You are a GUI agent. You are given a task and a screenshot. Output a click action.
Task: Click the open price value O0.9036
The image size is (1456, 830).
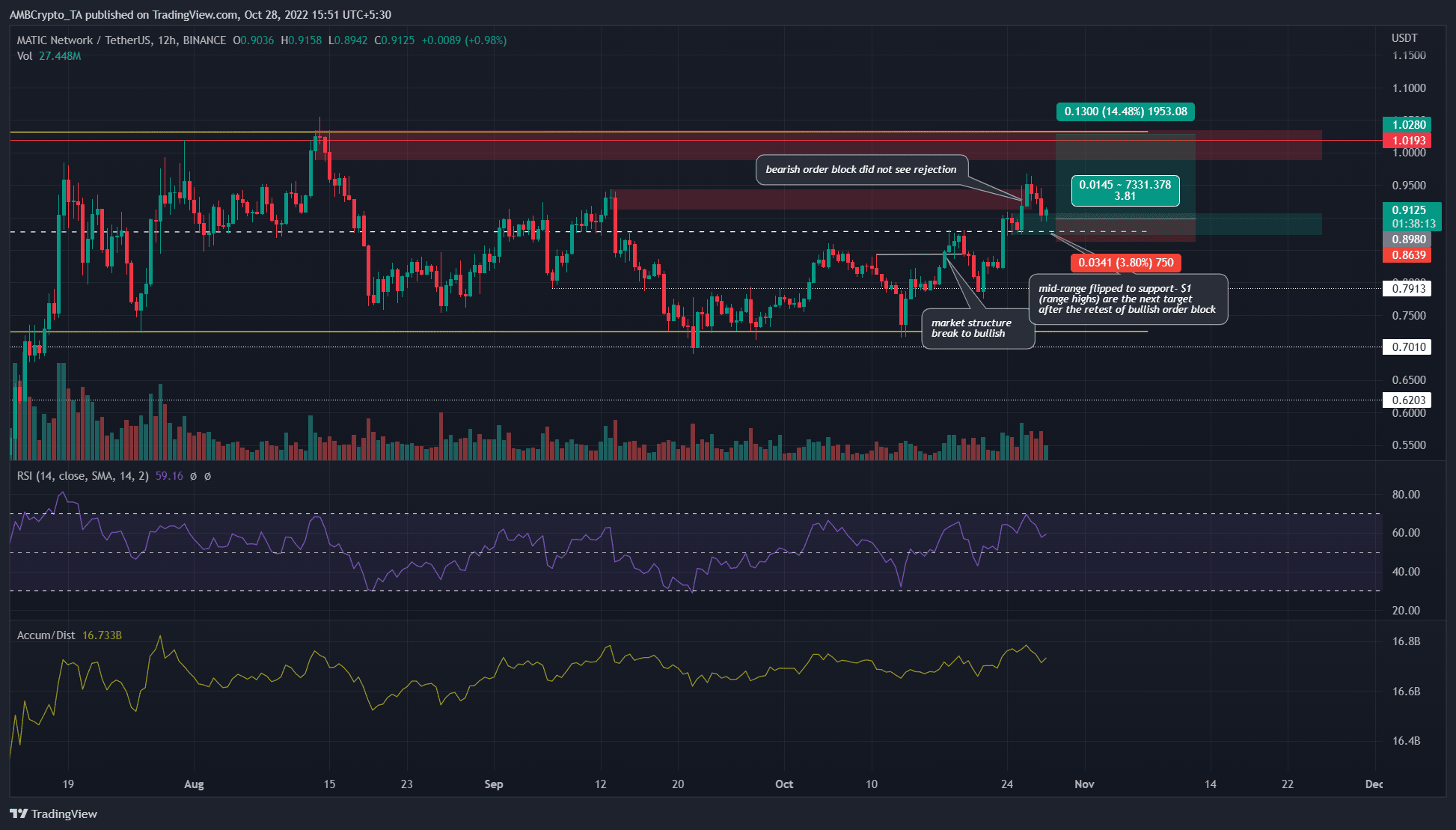coord(254,40)
